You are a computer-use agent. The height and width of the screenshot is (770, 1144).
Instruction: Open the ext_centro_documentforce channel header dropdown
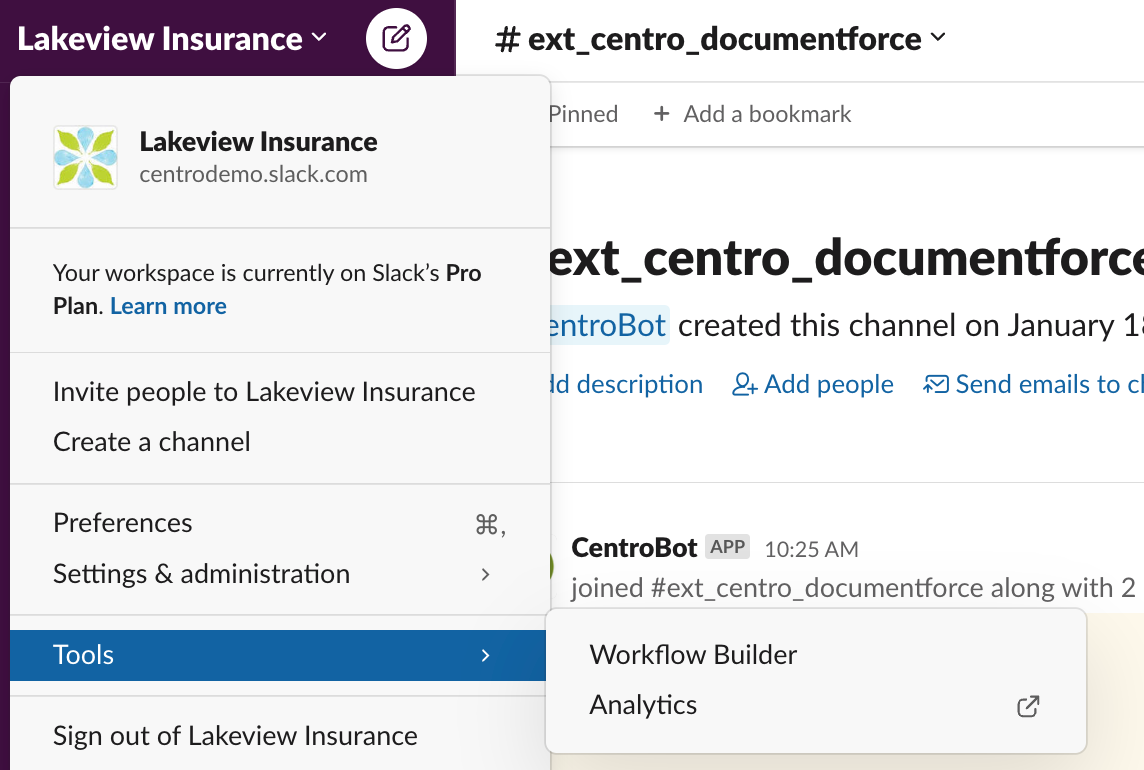[720, 39]
